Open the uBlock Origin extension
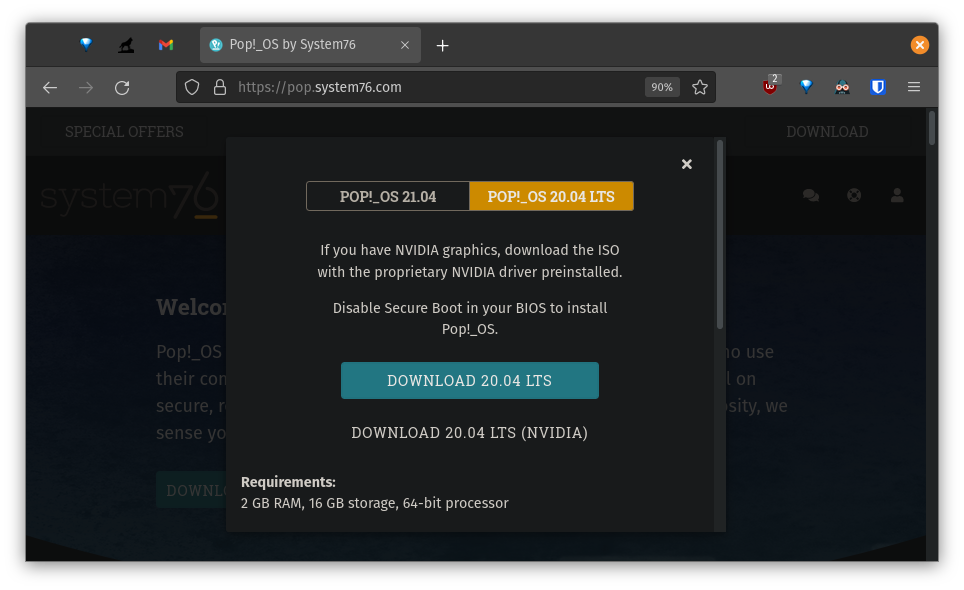The image size is (964, 590). click(770, 86)
